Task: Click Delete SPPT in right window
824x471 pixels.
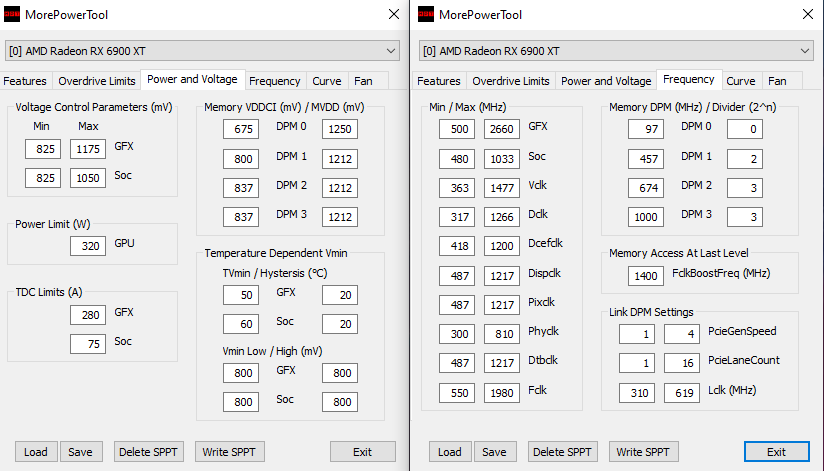Action: point(562,452)
